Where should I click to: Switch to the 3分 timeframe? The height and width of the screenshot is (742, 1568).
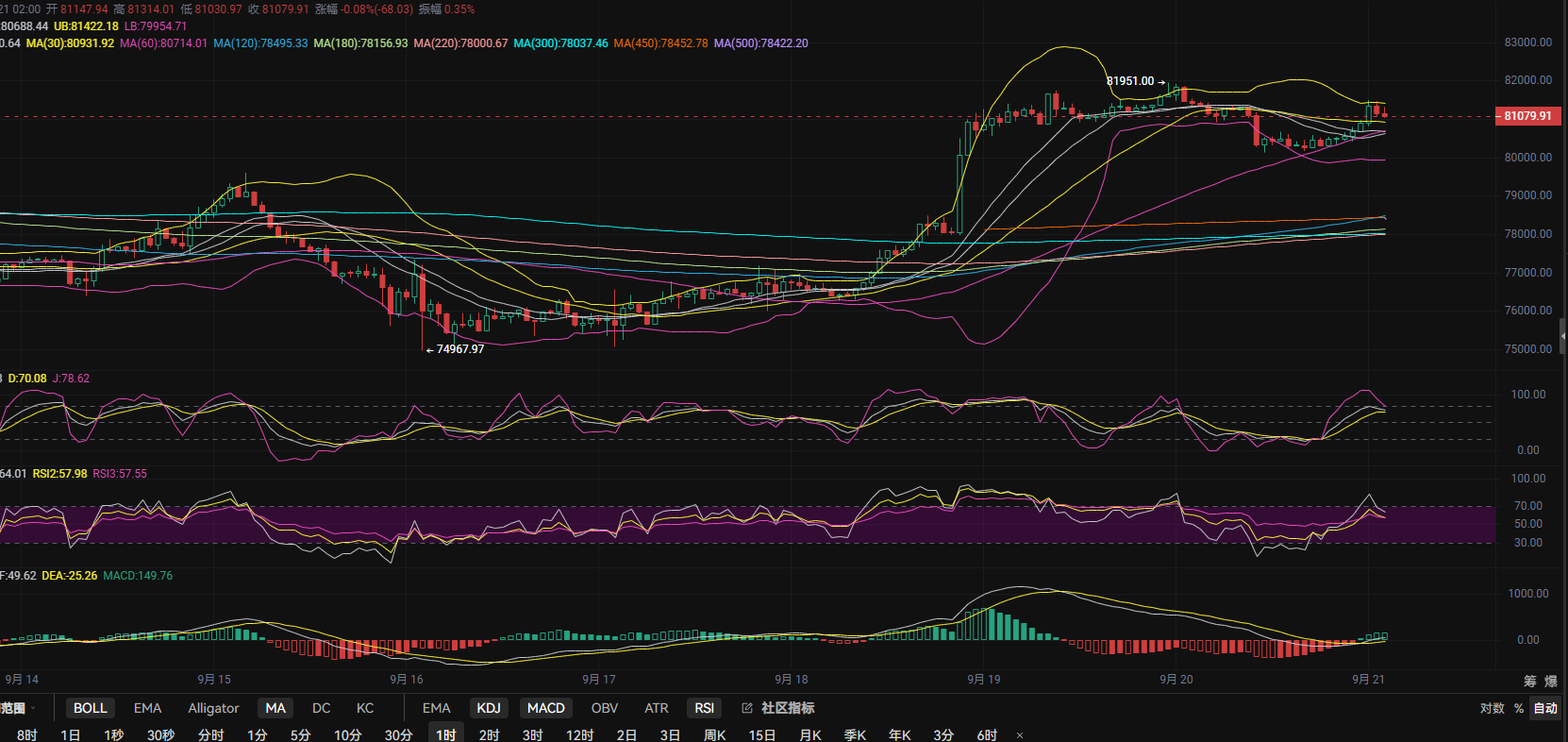943,734
